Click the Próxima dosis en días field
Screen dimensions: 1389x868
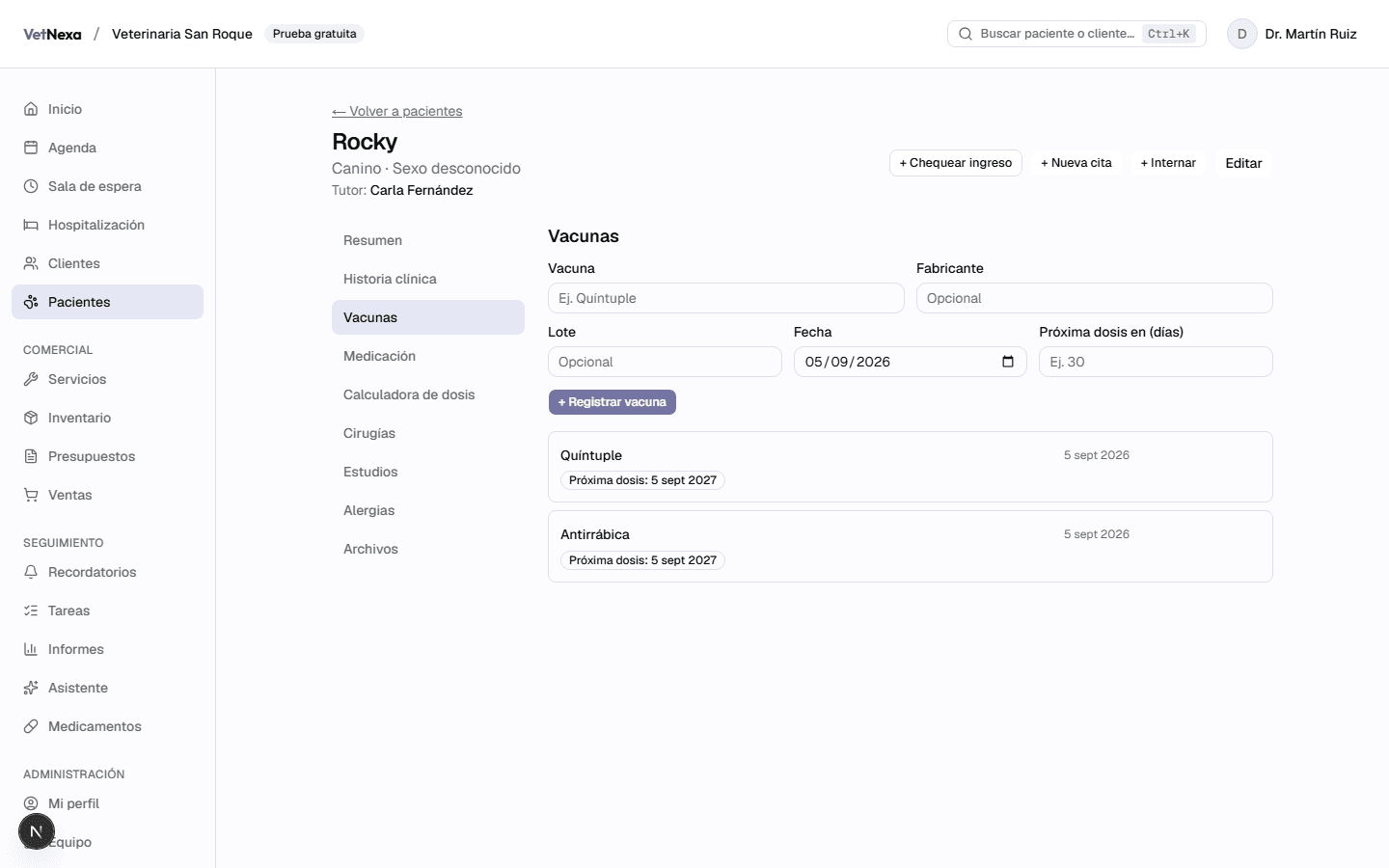click(x=1156, y=362)
